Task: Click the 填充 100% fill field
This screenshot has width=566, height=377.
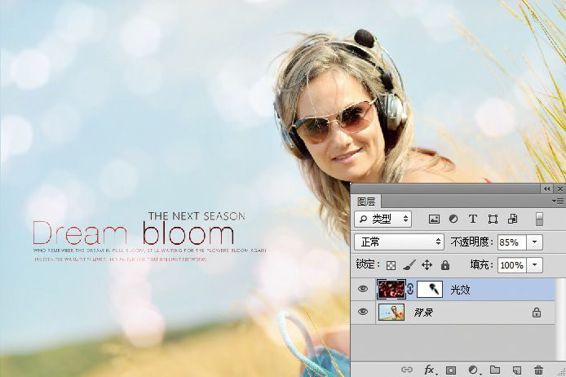Action: tap(512, 265)
